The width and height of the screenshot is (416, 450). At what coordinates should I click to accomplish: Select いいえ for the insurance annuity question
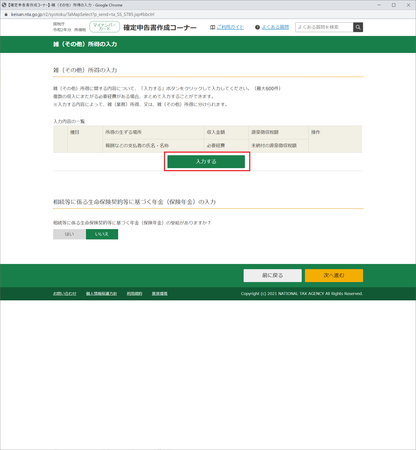pyautogui.click(x=102, y=234)
